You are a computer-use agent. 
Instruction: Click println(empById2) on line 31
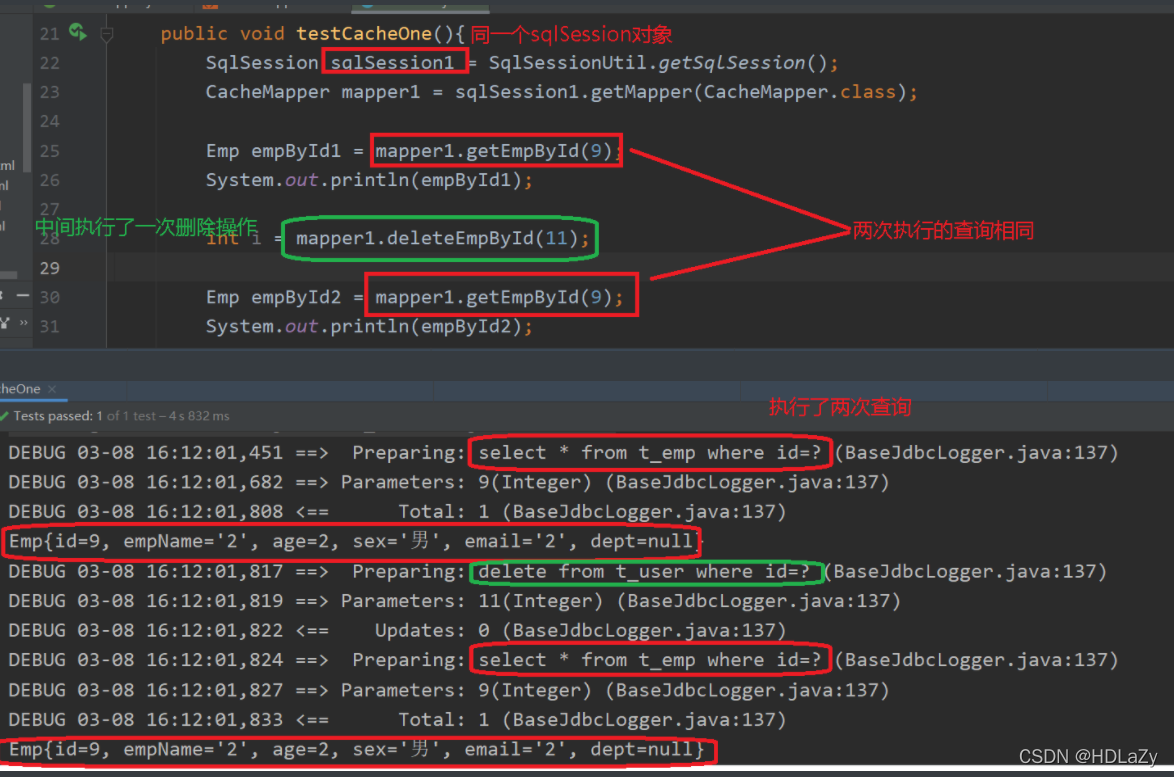pos(425,327)
